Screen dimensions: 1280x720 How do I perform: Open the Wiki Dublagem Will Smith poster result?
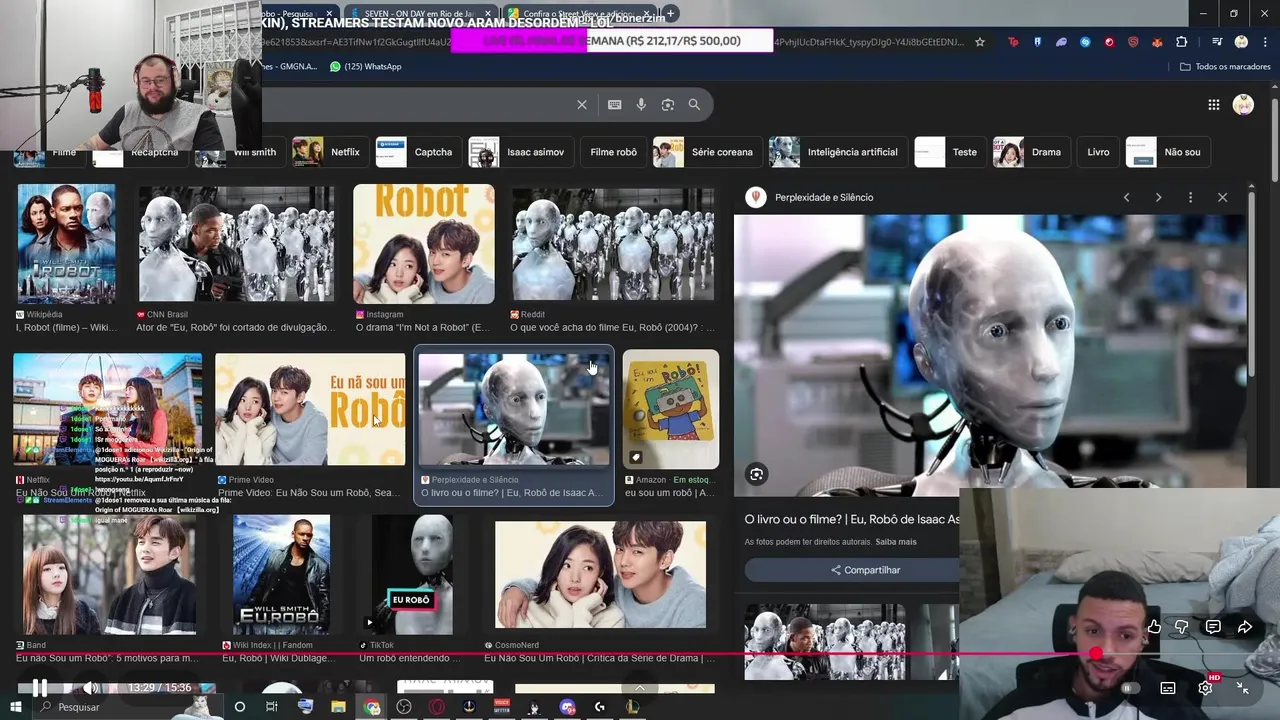coord(281,575)
